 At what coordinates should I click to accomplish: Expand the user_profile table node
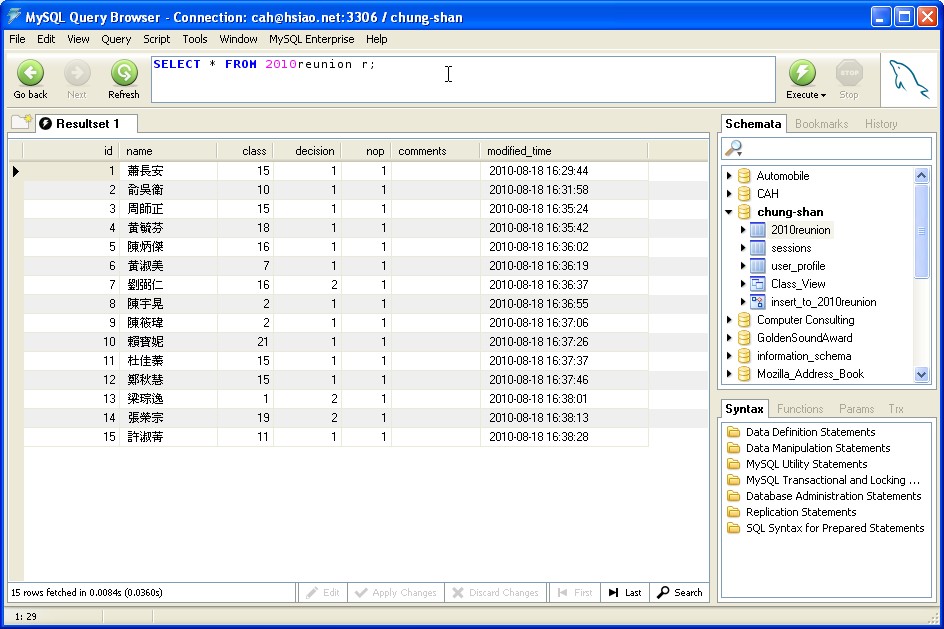tap(743, 266)
